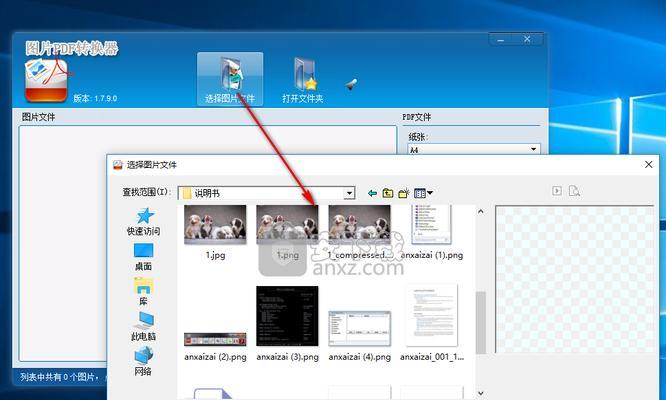666x400 pixels.
Task: Click the preview page search icon
Action: tap(574, 191)
